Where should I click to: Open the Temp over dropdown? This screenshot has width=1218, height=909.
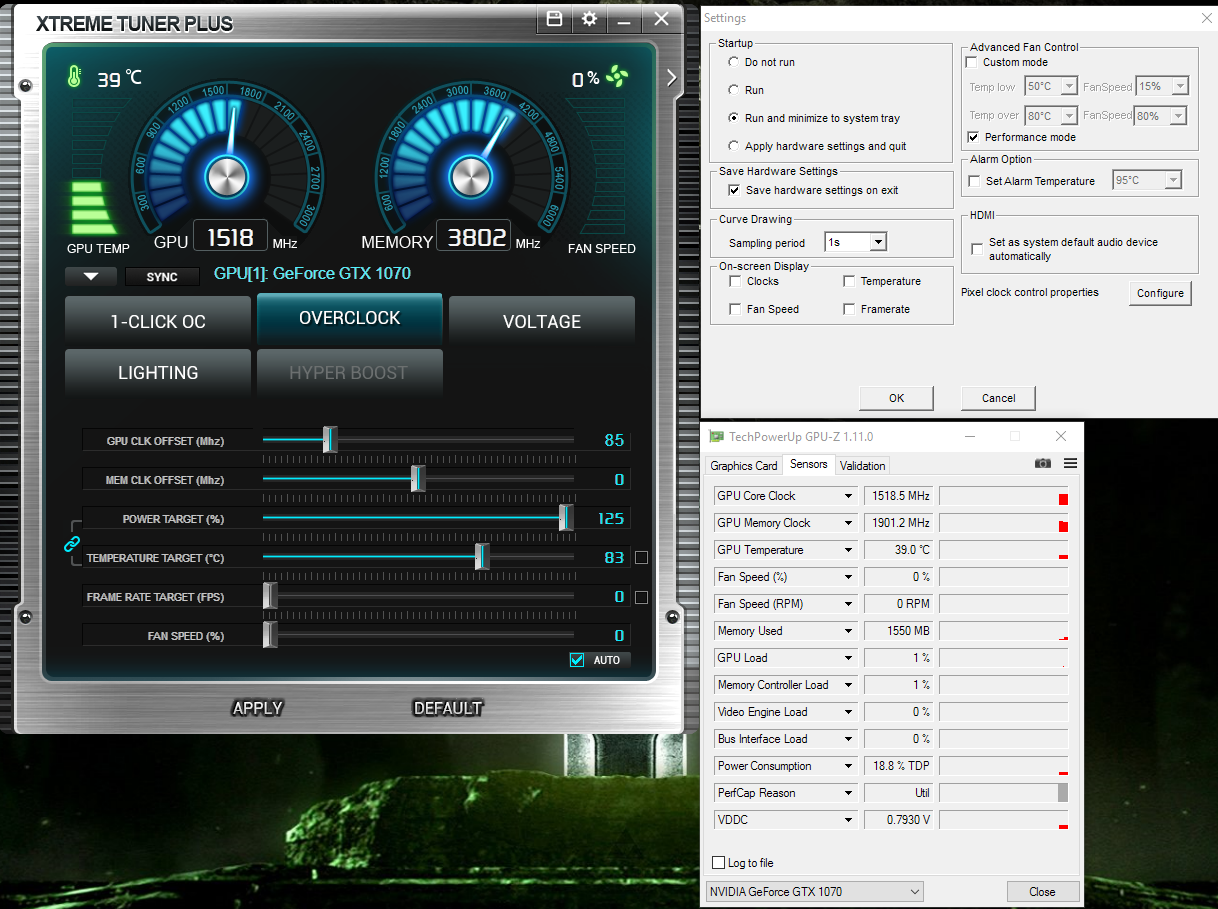pyautogui.click(x=1051, y=116)
